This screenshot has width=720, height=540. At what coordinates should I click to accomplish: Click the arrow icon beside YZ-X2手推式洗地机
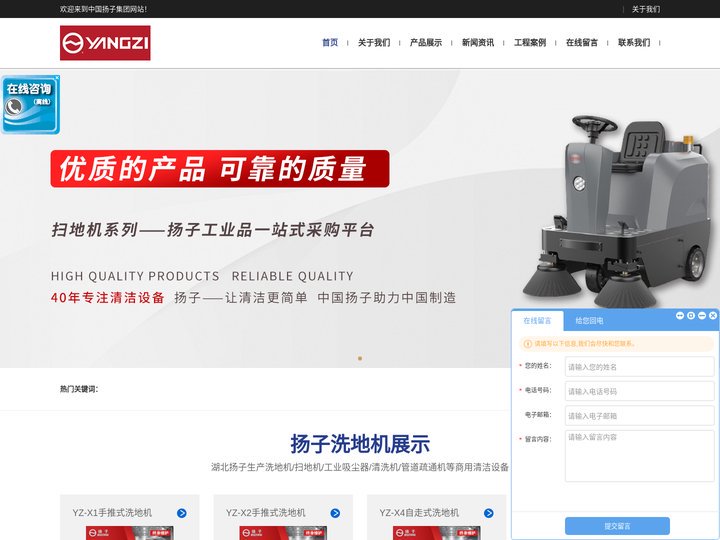[x=335, y=513]
